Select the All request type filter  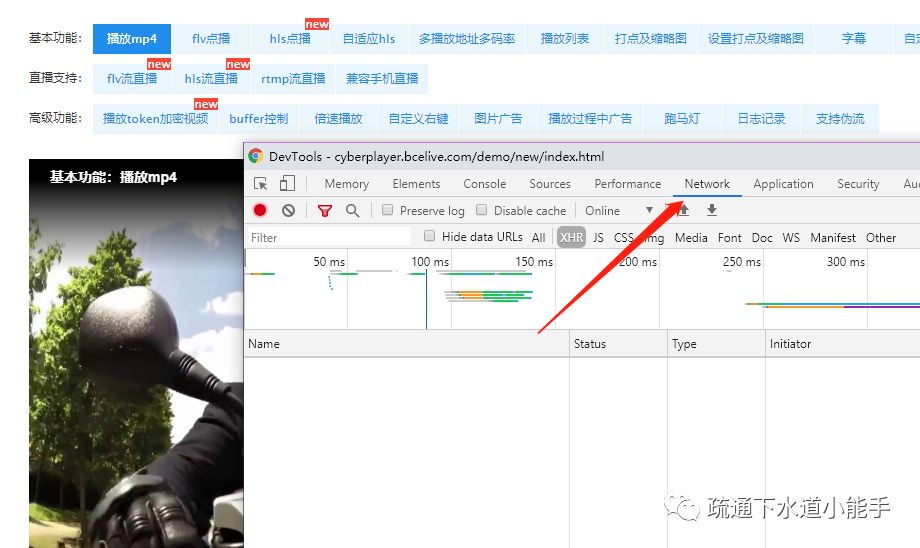click(539, 237)
